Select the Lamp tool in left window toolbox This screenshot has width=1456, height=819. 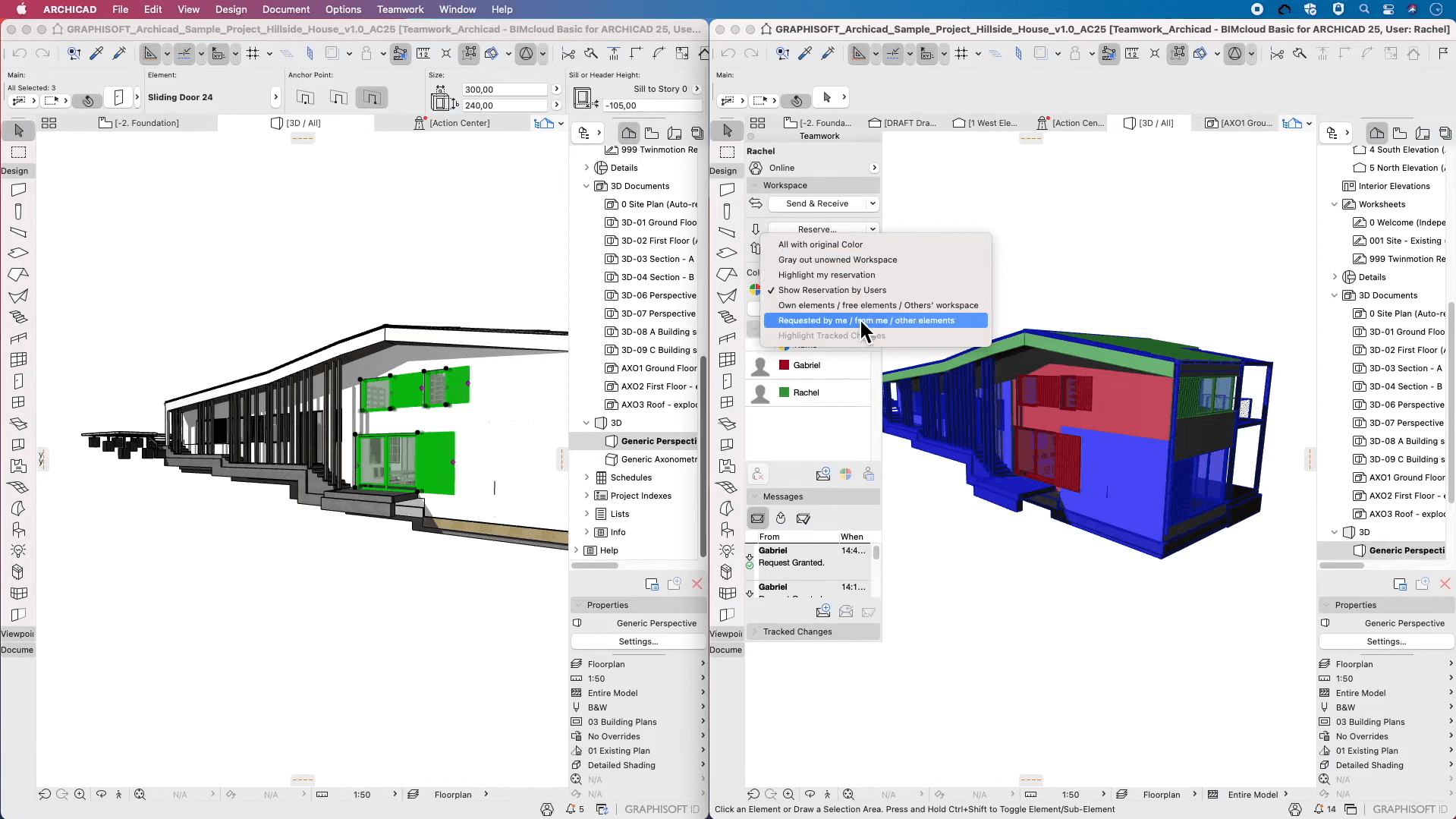18,551
